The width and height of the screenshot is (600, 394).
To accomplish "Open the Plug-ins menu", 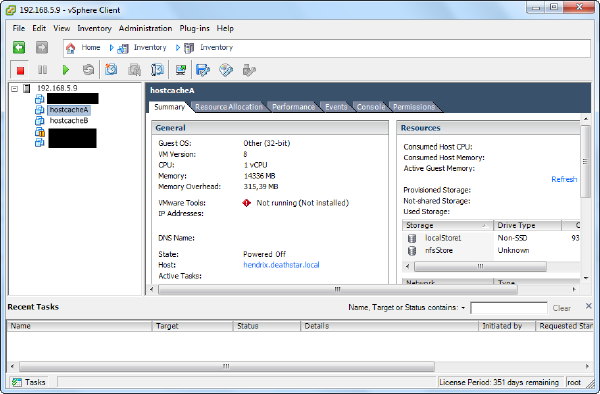I will 194,28.
